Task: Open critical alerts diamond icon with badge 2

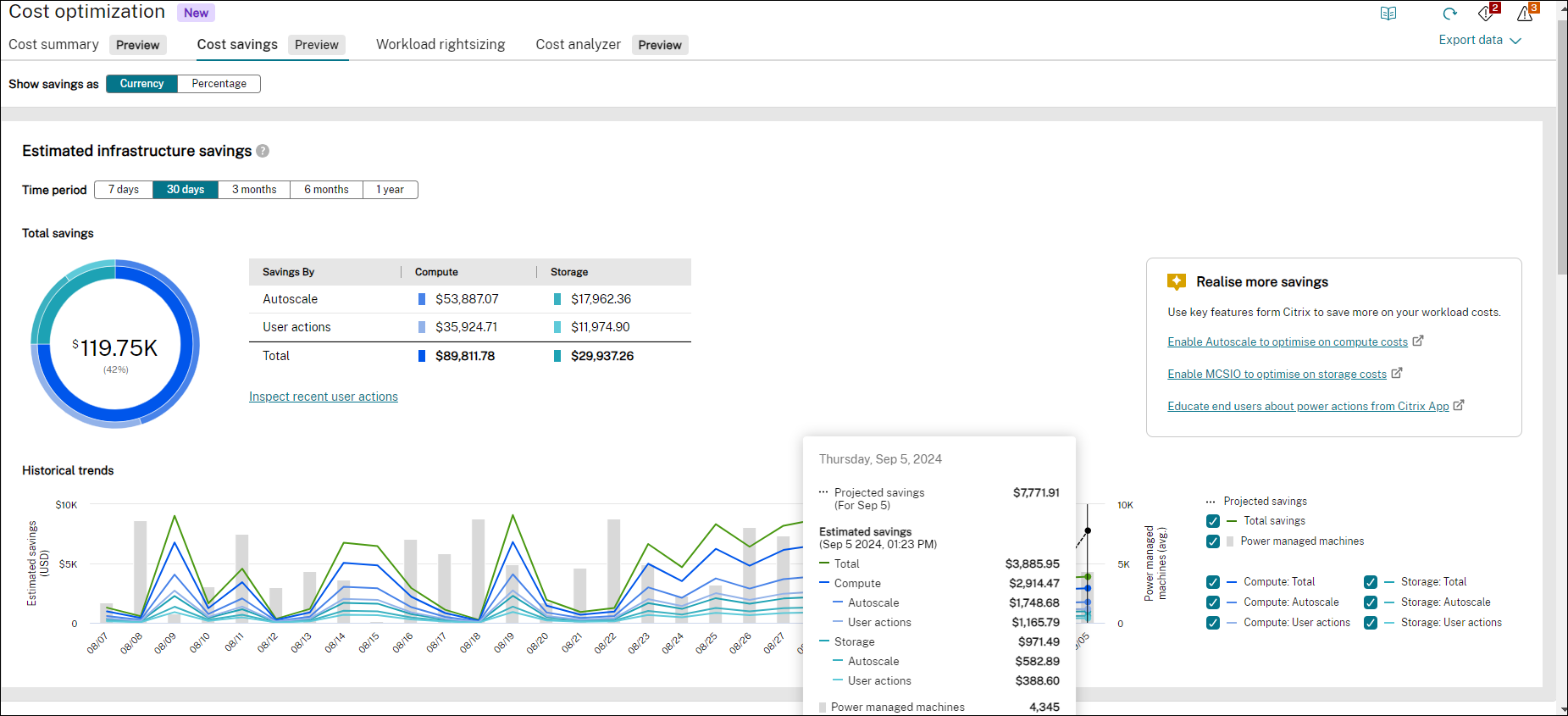Action: click(x=1487, y=14)
